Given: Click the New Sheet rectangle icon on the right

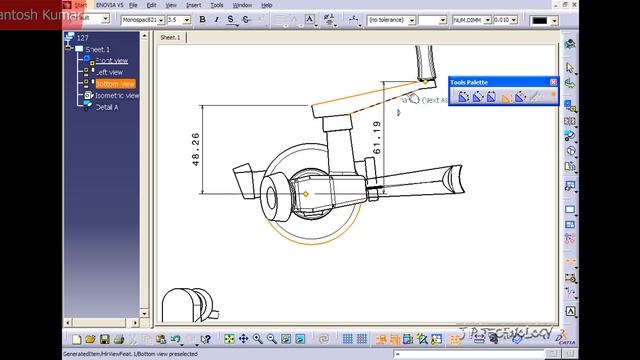Looking at the screenshot, I should 570,210.
